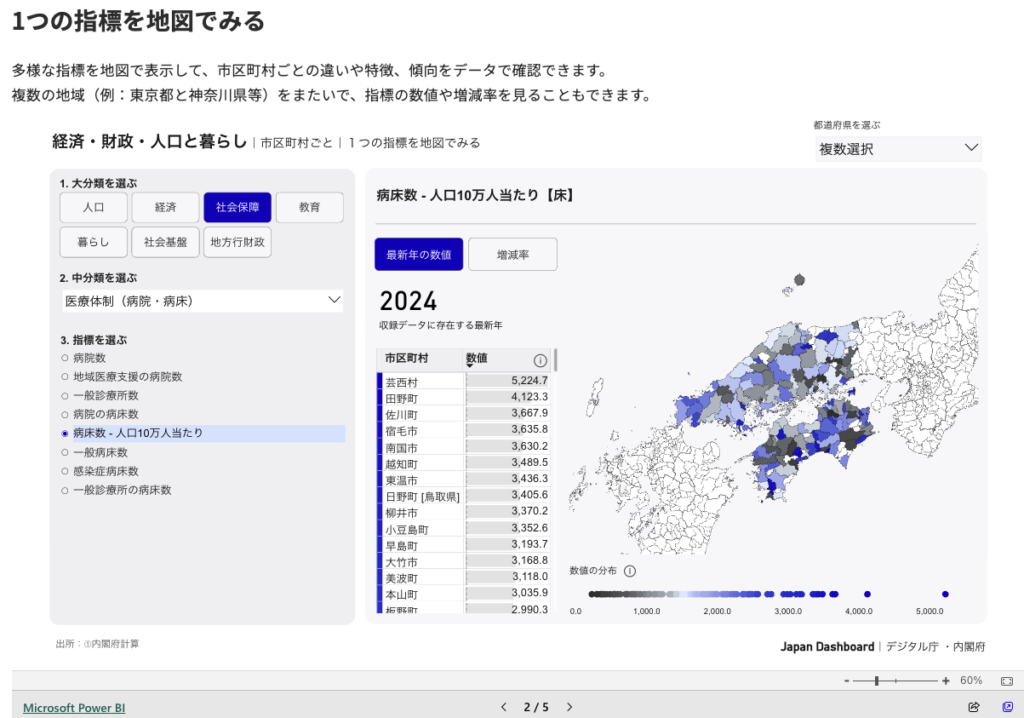Open the report in a new window icon
Image resolution: width=1024 pixels, height=718 pixels.
click(x=1007, y=707)
